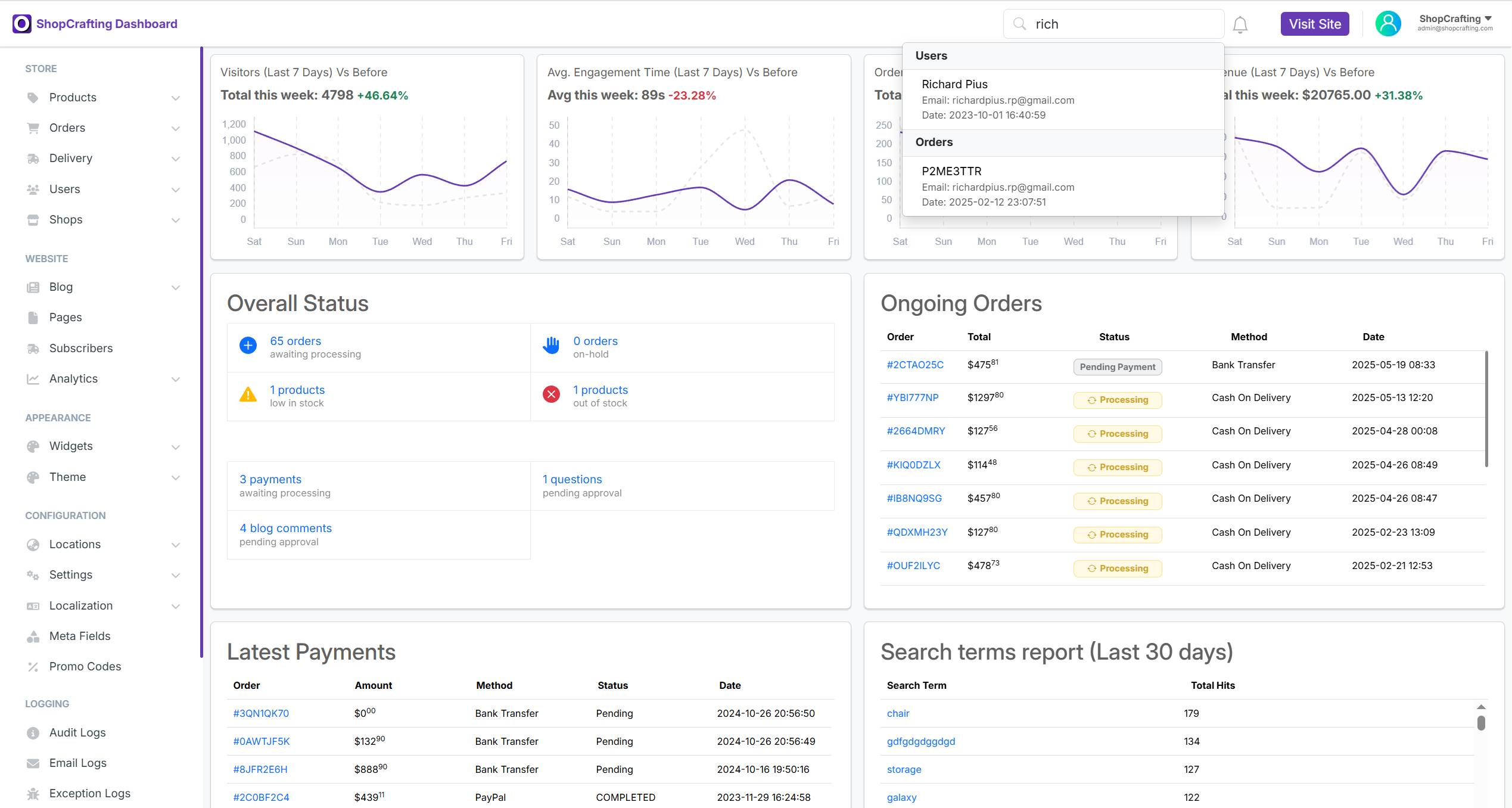Click the notification bell icon
Viewport: 1512px width, 808px height.
coord(1240,24)
